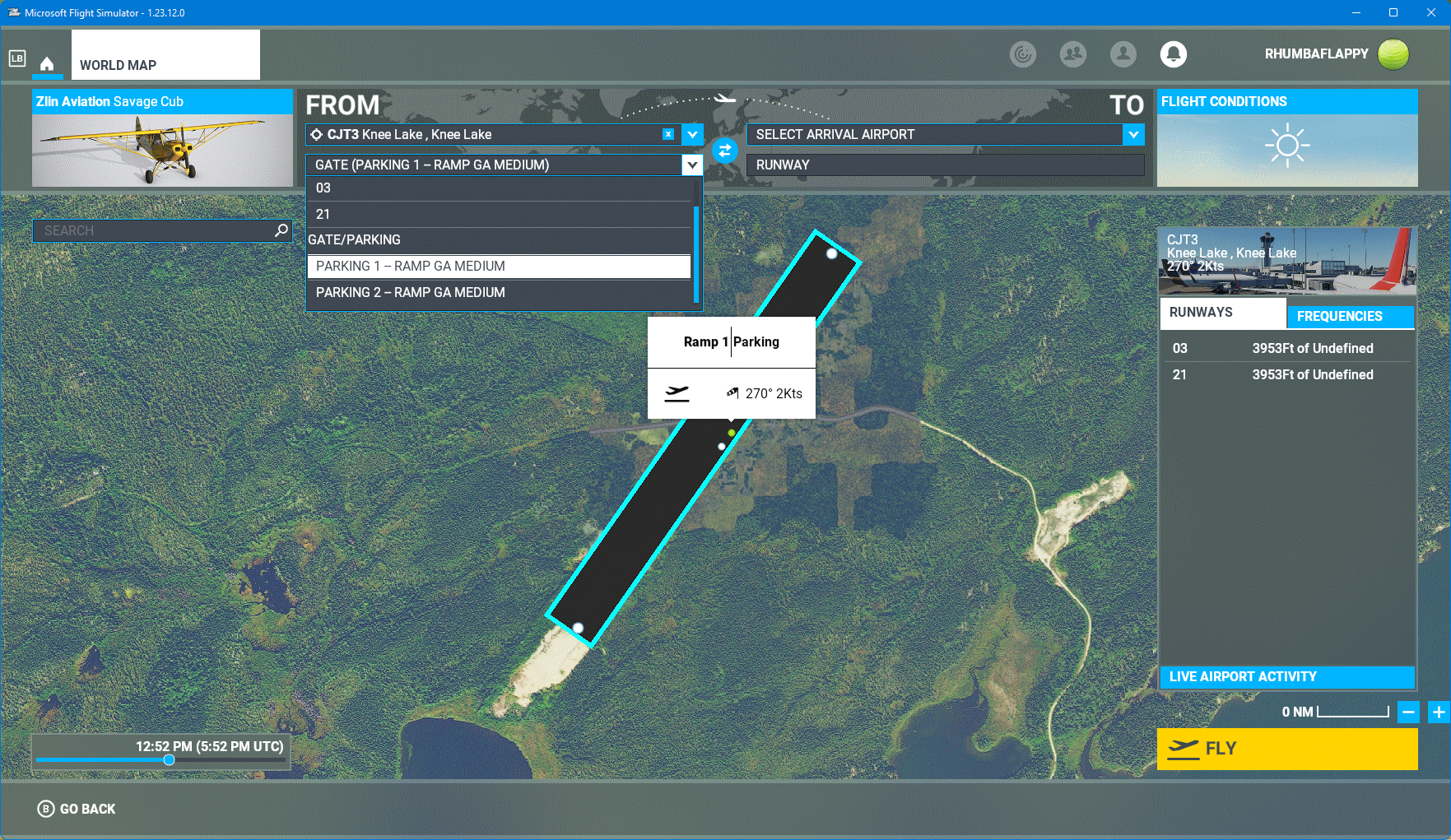Click the Go Back button

(77, 809)
